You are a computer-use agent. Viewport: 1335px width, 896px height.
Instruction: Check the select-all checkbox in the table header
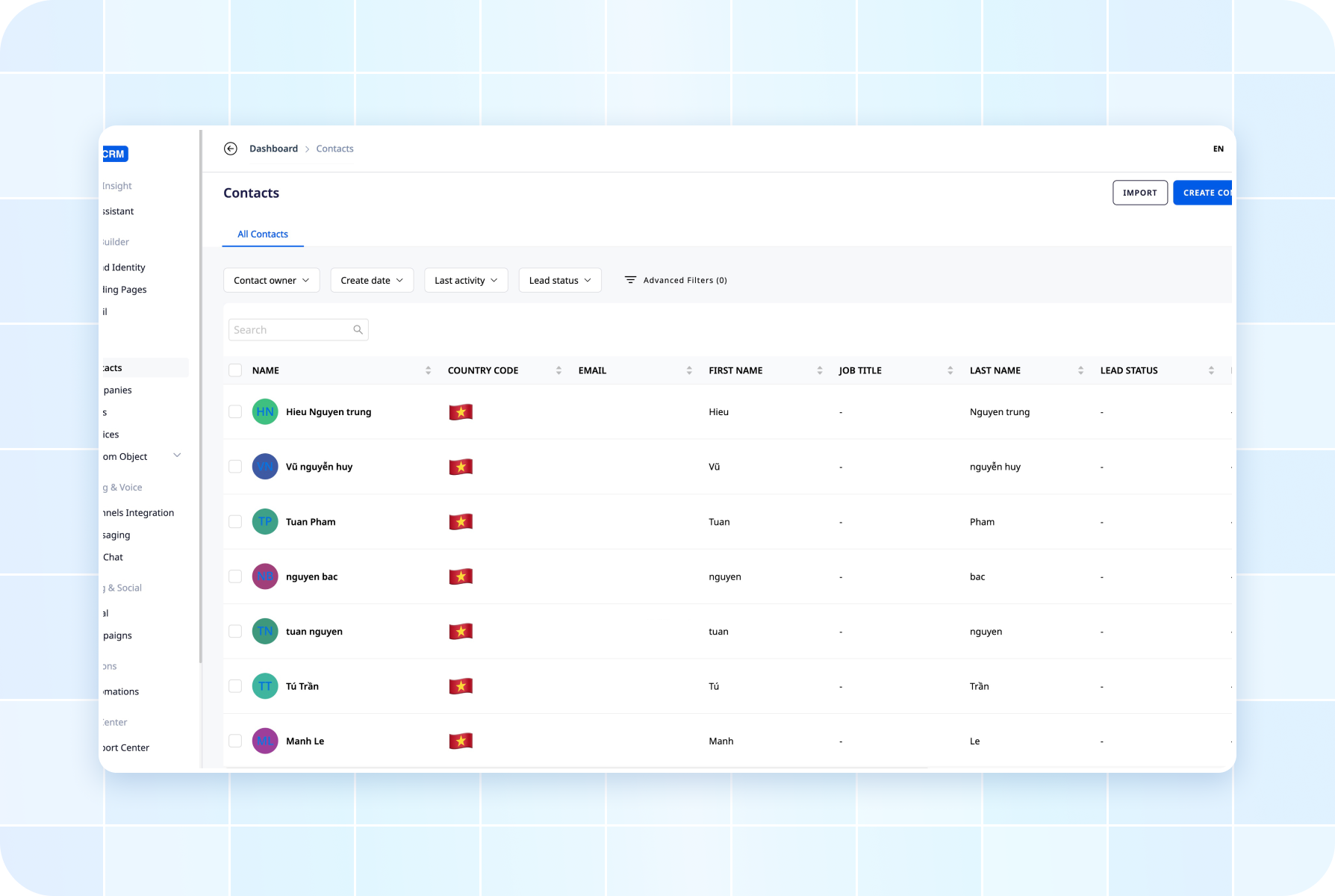[x=235, y=370]
